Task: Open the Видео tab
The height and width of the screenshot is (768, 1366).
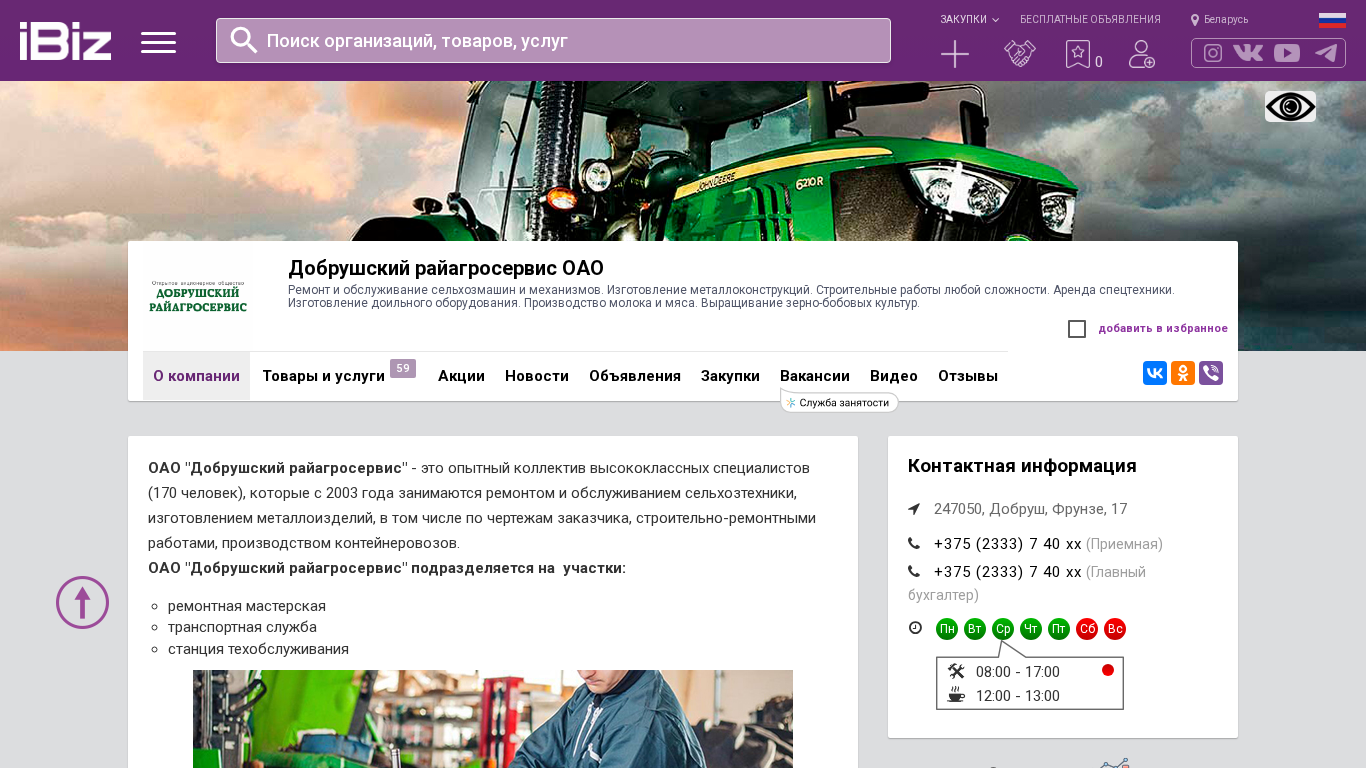Action: tap(894, 376)
